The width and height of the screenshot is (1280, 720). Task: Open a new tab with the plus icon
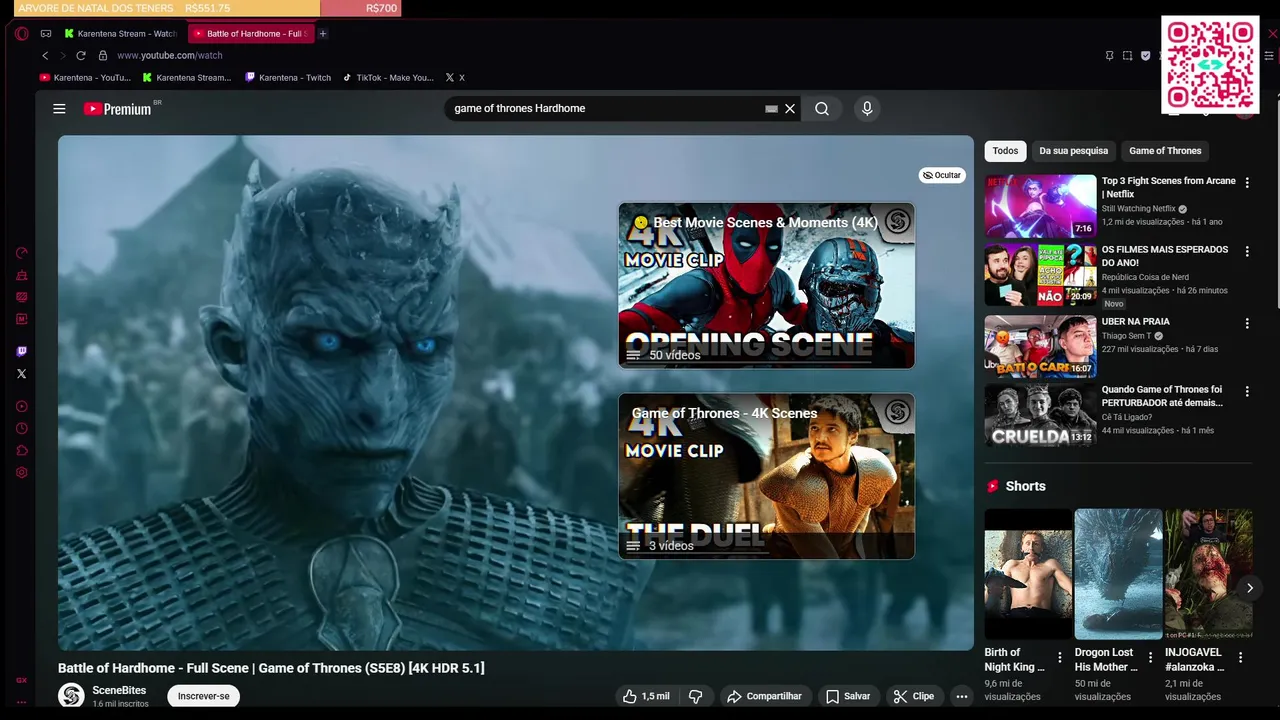(x=323, y=33)
